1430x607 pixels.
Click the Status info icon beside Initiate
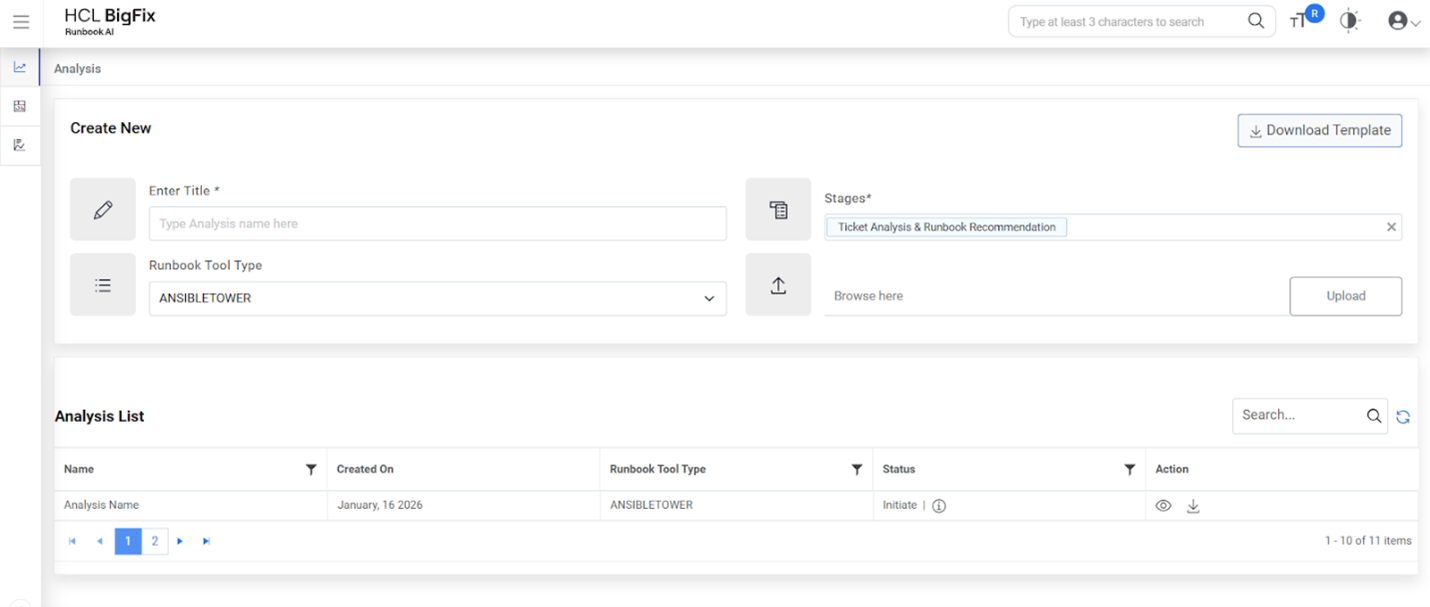point(939,506)
